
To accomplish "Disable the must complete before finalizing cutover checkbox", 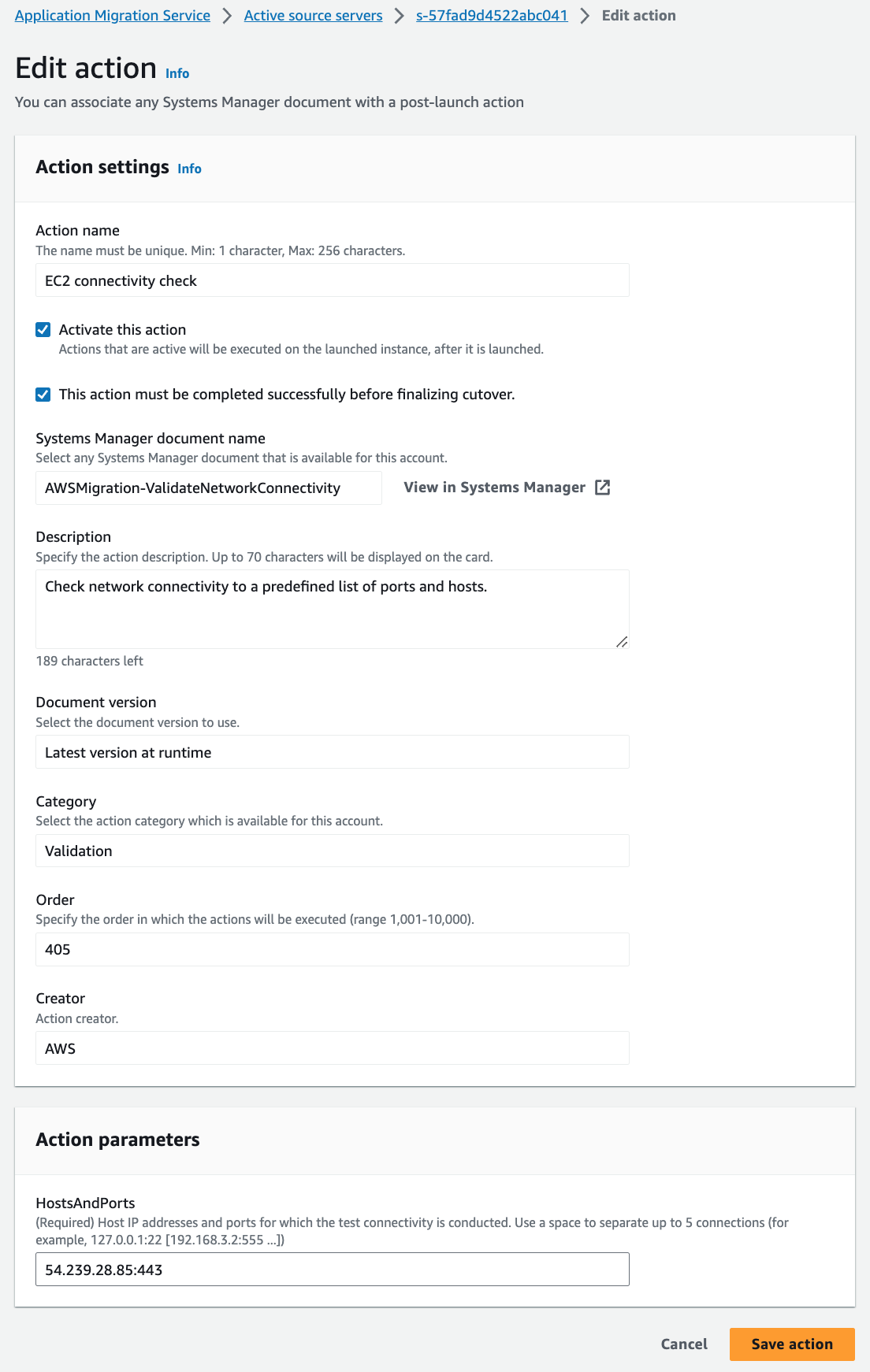I will 42,395.
